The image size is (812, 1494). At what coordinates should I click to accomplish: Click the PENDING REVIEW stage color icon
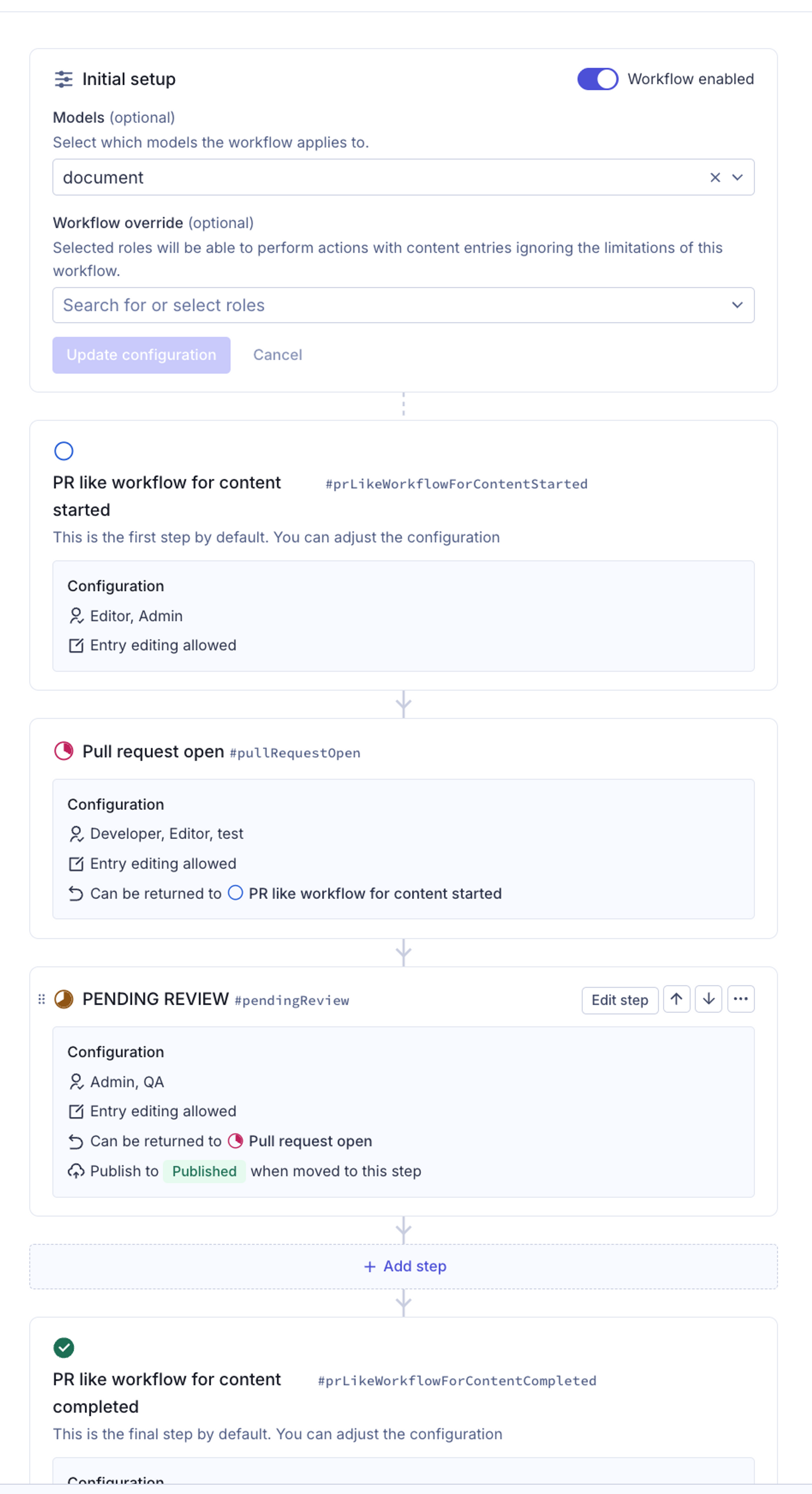click(x=65, y=999)
